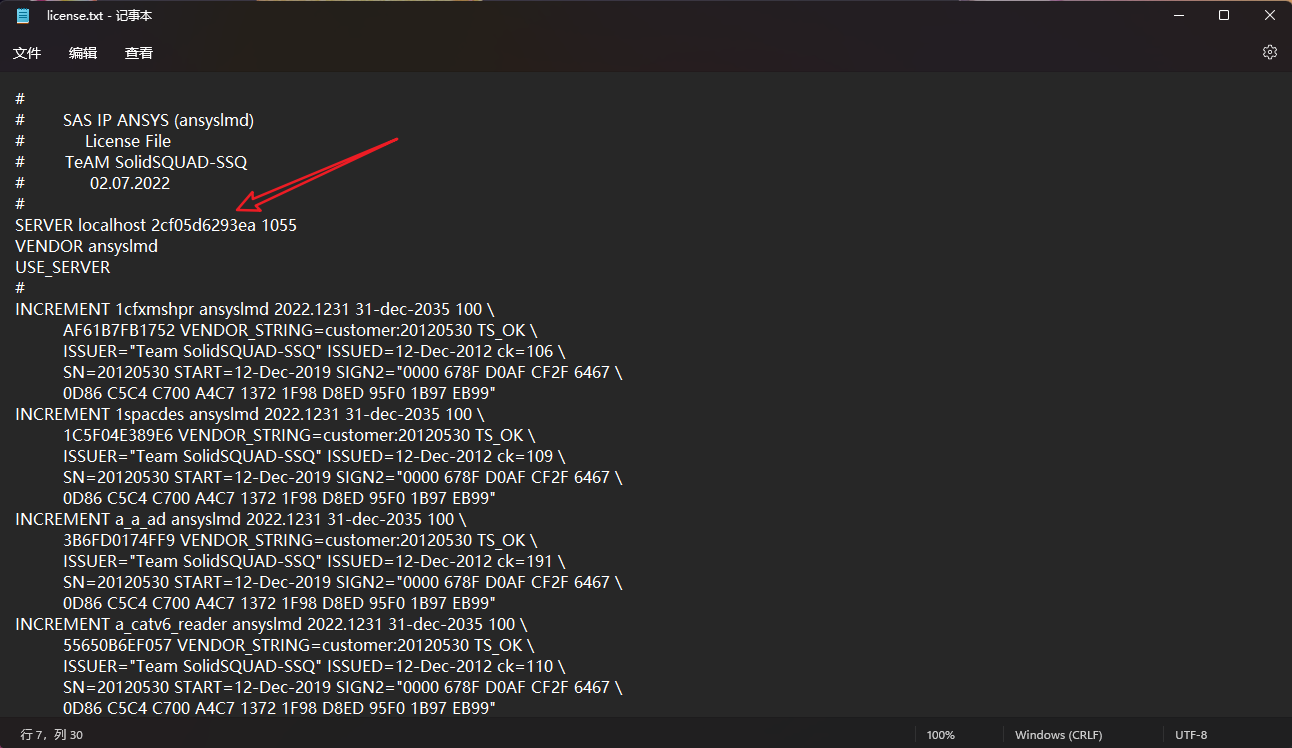Place cursor on VENDOR ansyslmd line
The height and width of the screenshot is (748, 1292).
pyautogui.click(x=86, y=246)
